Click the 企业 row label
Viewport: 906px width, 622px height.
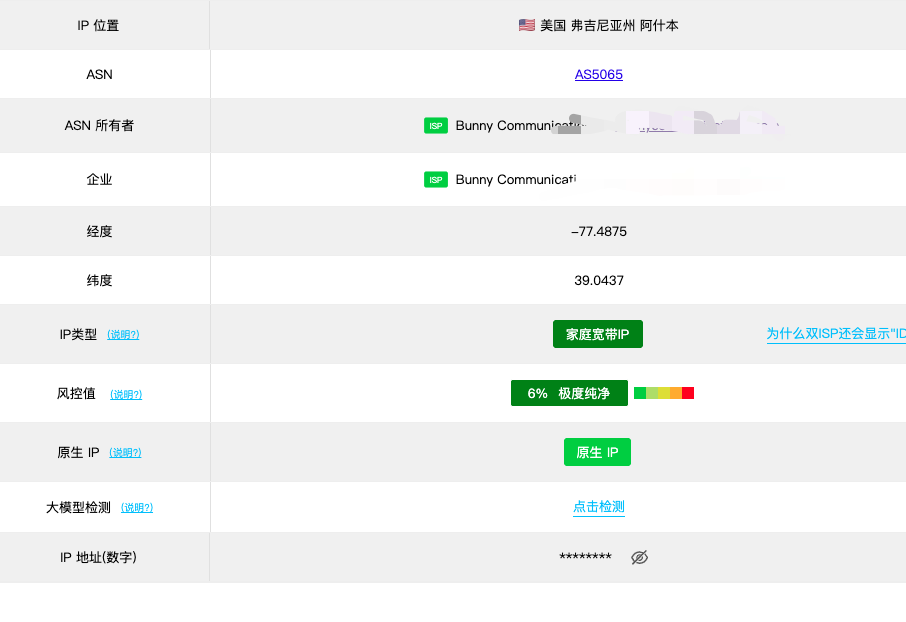99,180
